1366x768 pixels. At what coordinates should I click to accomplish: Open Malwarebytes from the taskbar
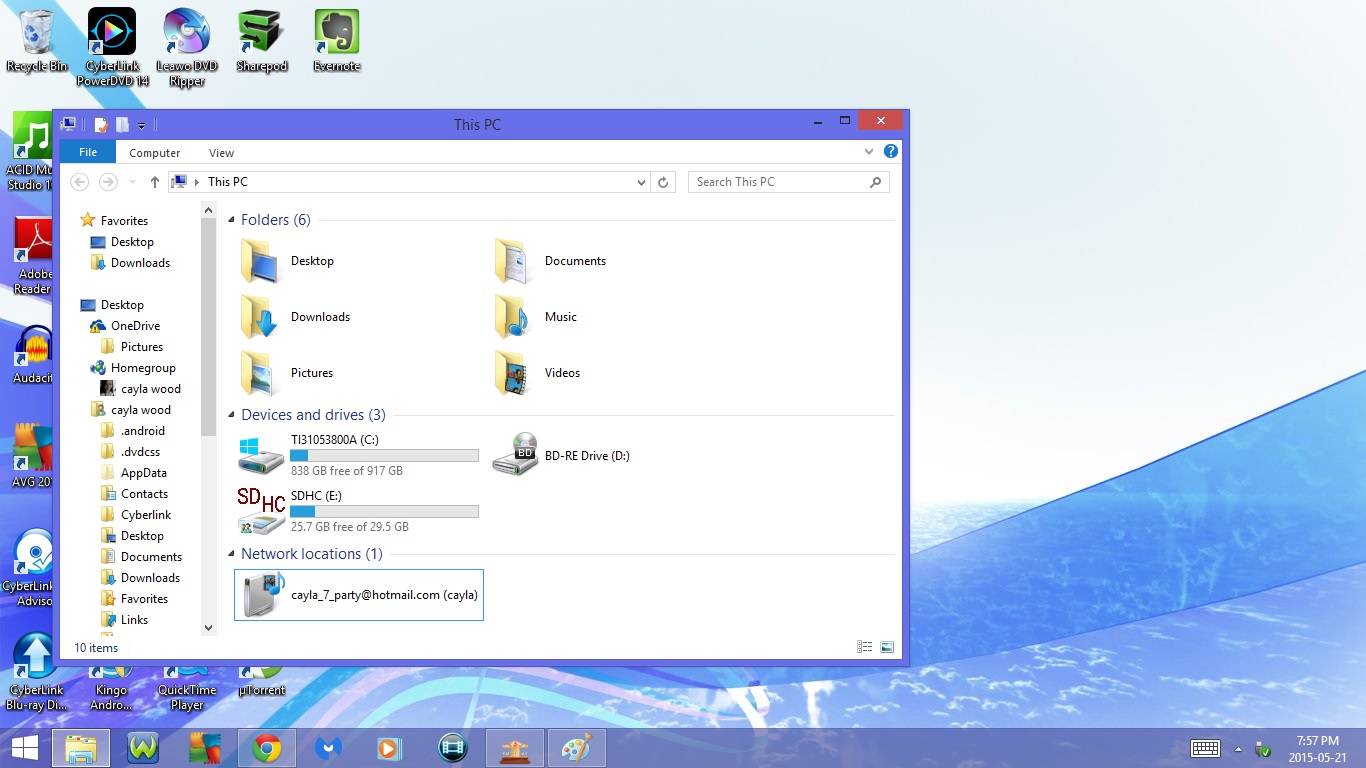pos(328,748)
